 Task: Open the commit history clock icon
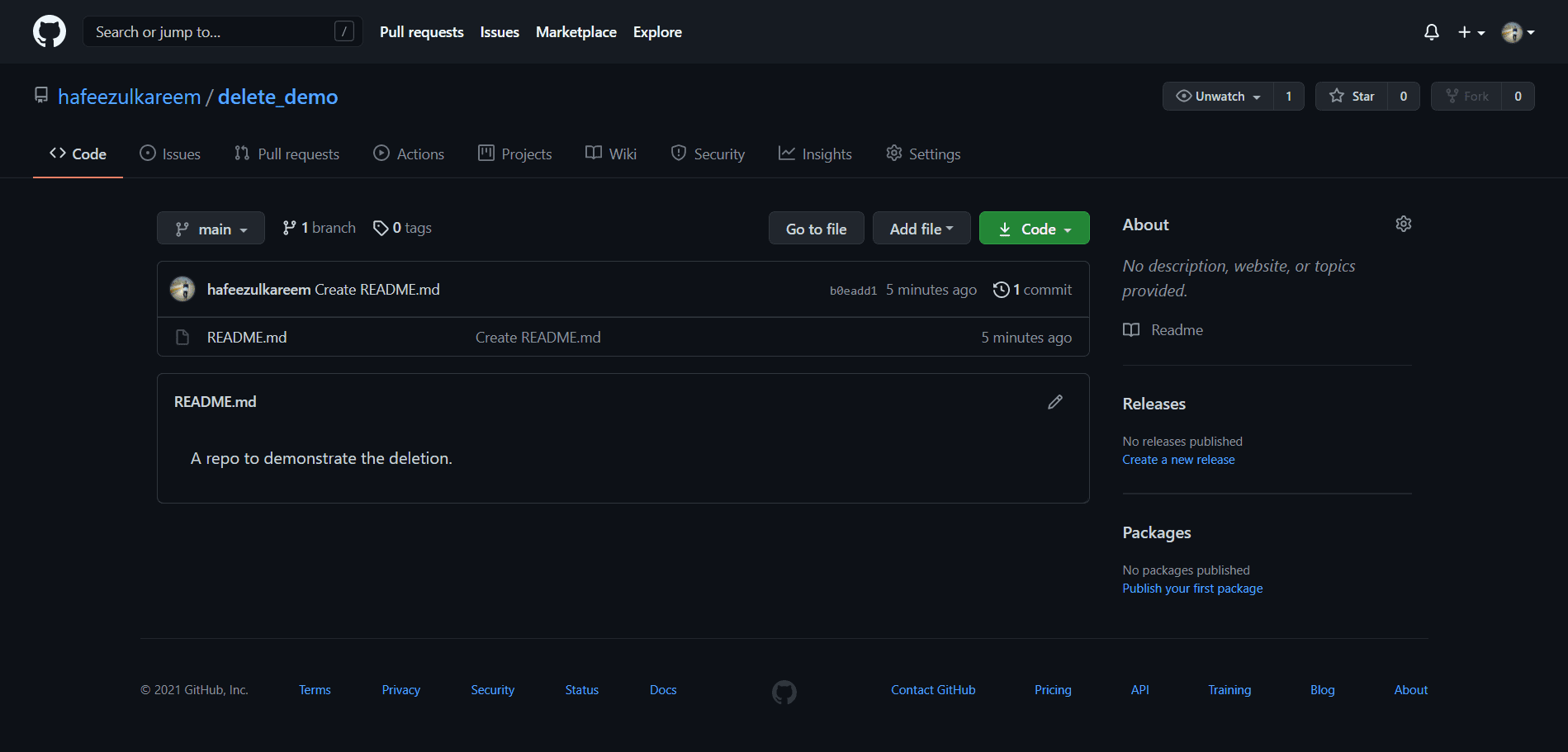pyautogui.click(x=1001, y=289)
